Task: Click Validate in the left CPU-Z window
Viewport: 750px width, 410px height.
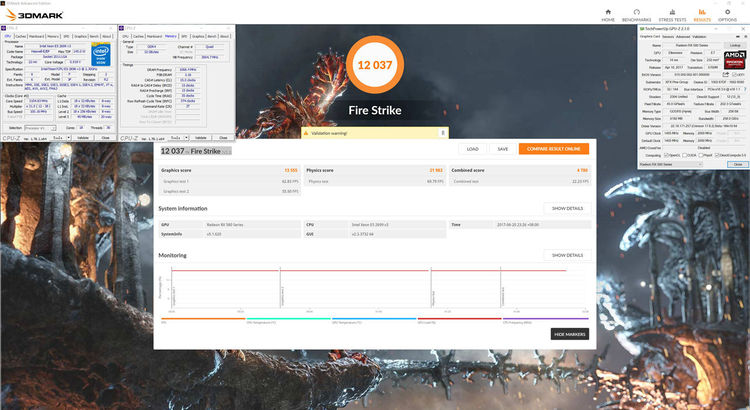Action: pyautogui.click(x=83, y=138)
